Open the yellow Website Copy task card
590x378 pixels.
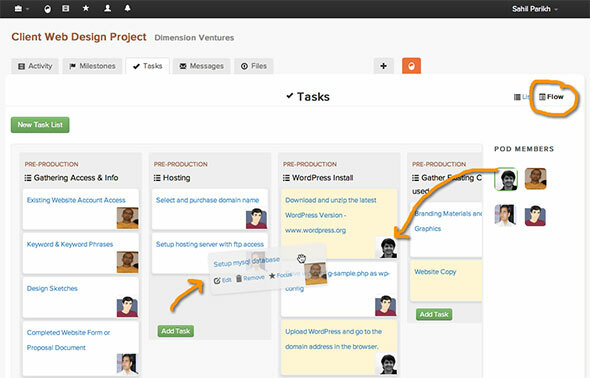(446, 281)
